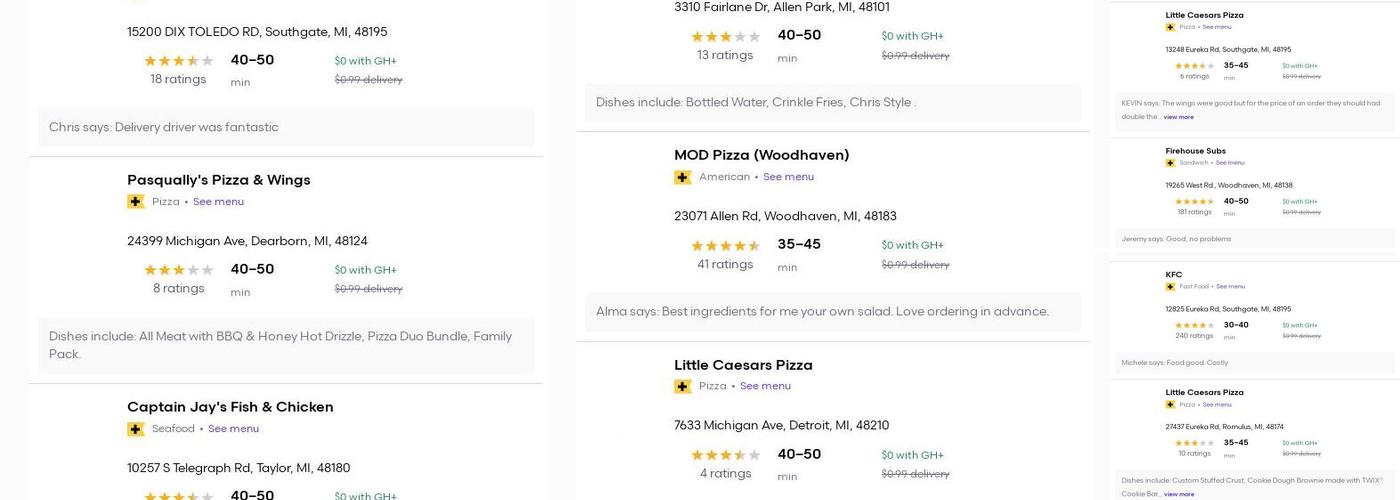Click the GH+ badge next to KFC Fast Food
Screen dimensions: 1400x500
[1170, 287]
